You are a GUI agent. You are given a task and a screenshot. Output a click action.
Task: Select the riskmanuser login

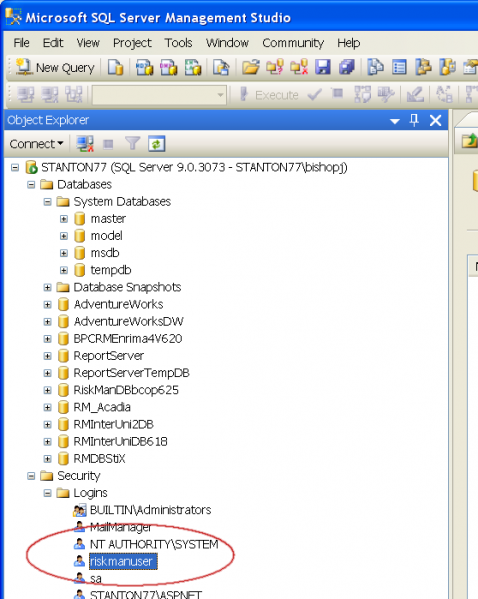[x=123, y=562]
